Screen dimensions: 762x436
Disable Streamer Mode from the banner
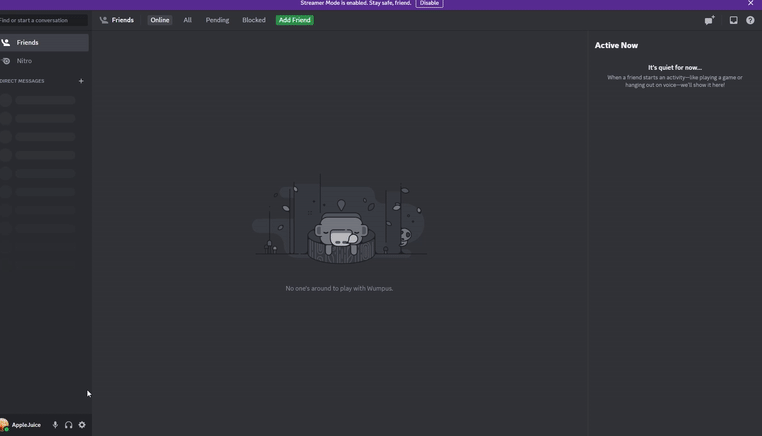point(429,3)
